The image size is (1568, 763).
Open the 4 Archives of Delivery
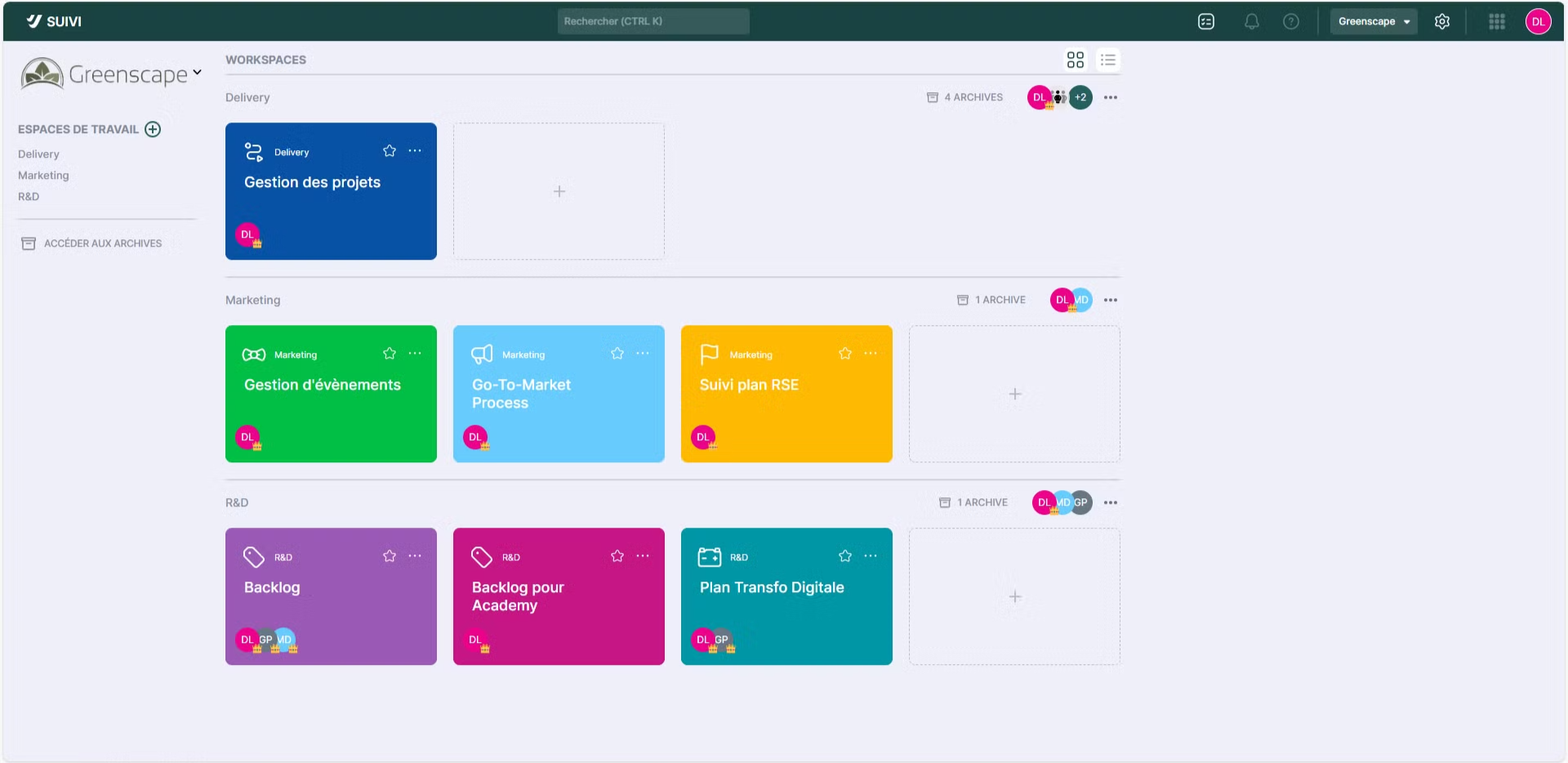click(x=965, y=97)
